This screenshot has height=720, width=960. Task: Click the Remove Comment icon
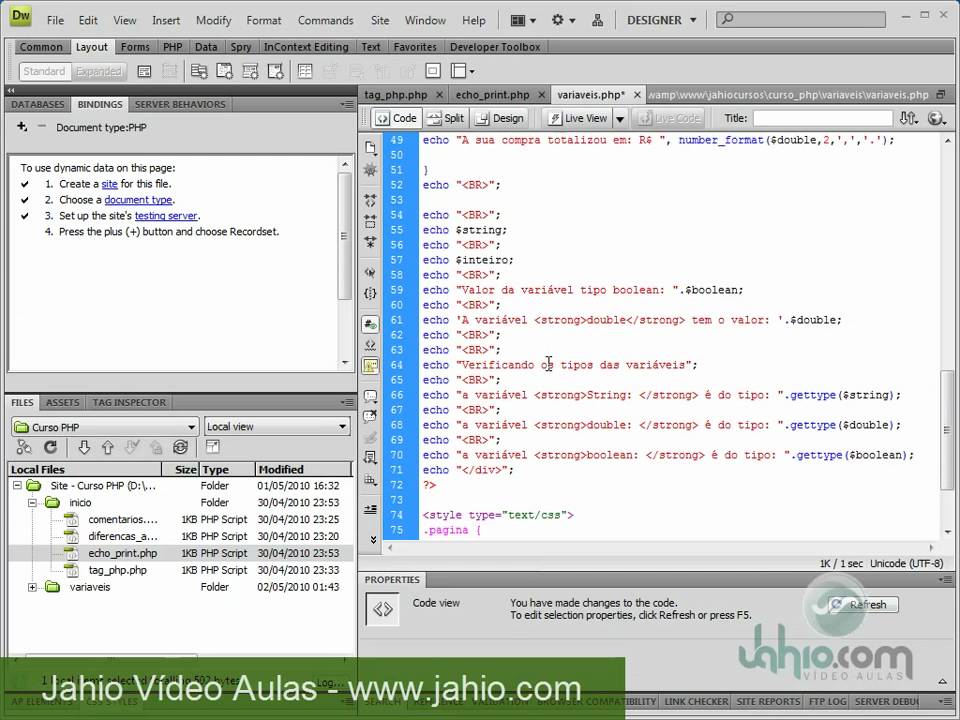[x=370, y=417]
